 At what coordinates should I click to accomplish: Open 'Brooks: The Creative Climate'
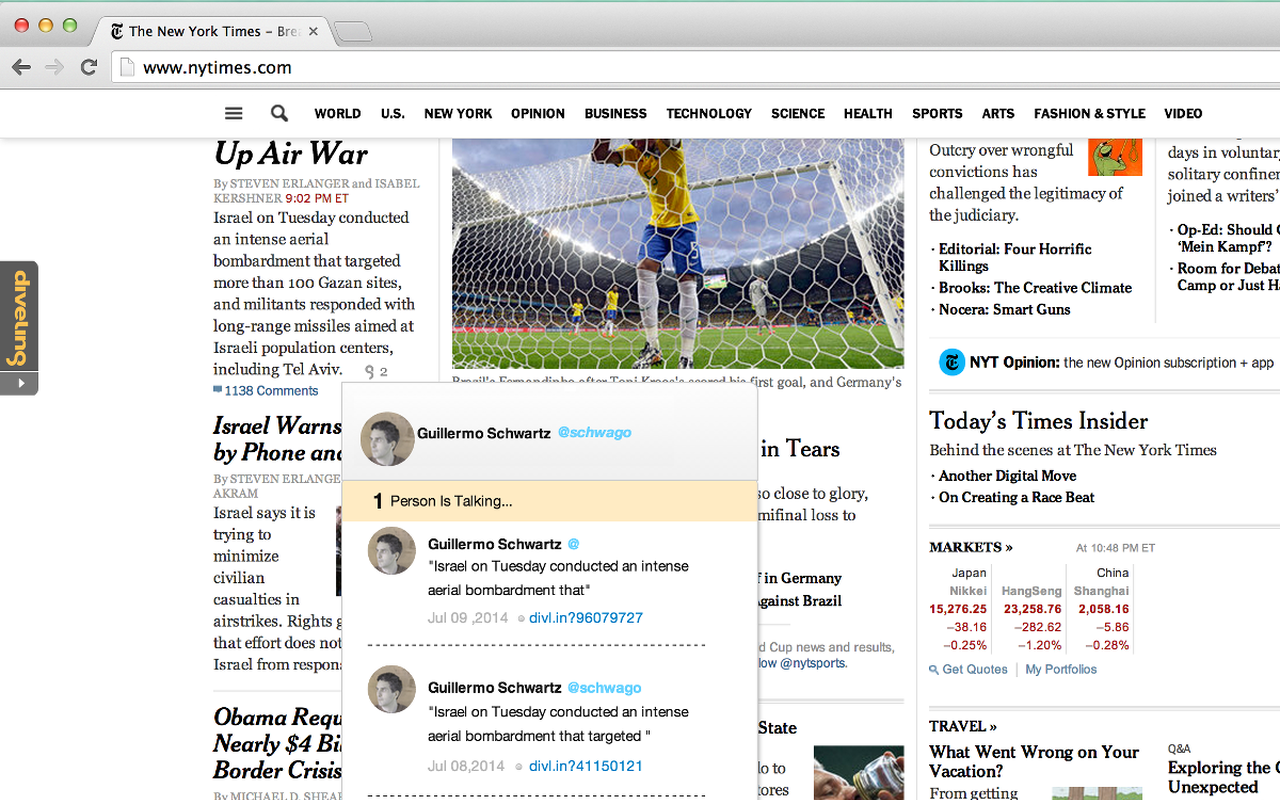(x=1035, y=288)
